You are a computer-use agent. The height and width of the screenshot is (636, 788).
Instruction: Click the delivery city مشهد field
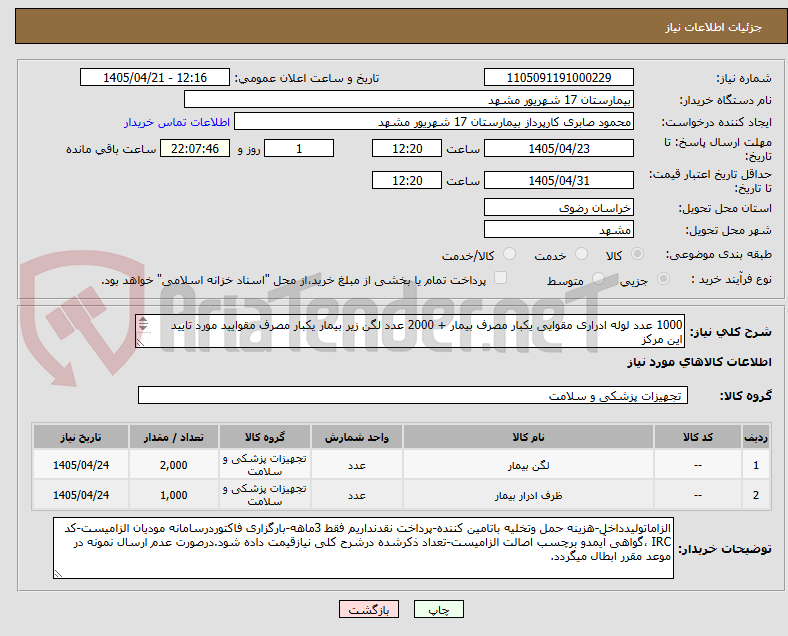[559, 230]
